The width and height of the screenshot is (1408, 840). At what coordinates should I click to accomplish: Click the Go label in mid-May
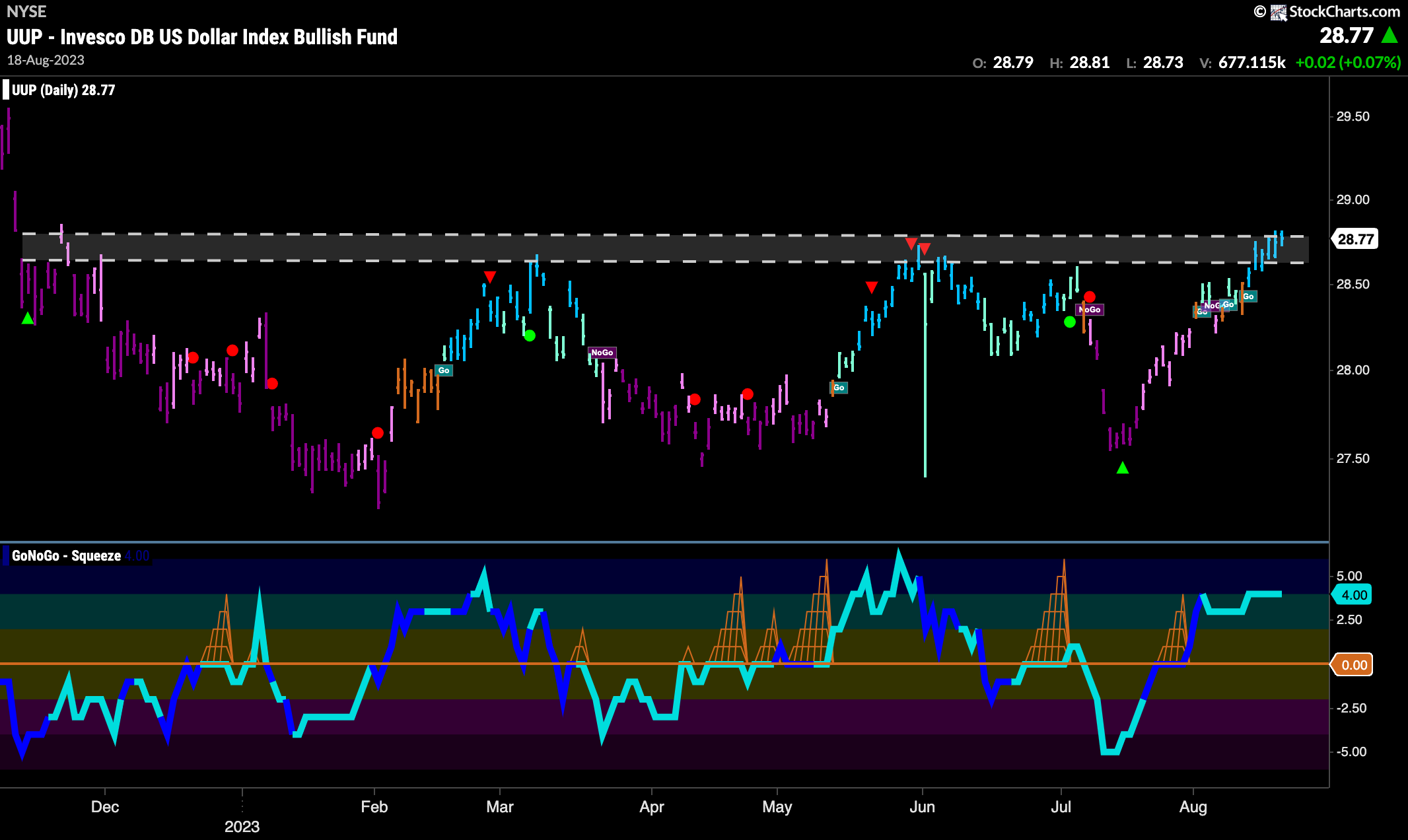839,388
